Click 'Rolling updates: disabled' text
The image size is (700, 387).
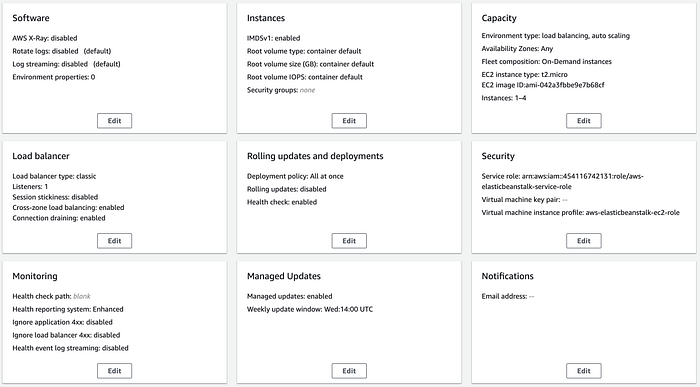(x=287, y=189)
